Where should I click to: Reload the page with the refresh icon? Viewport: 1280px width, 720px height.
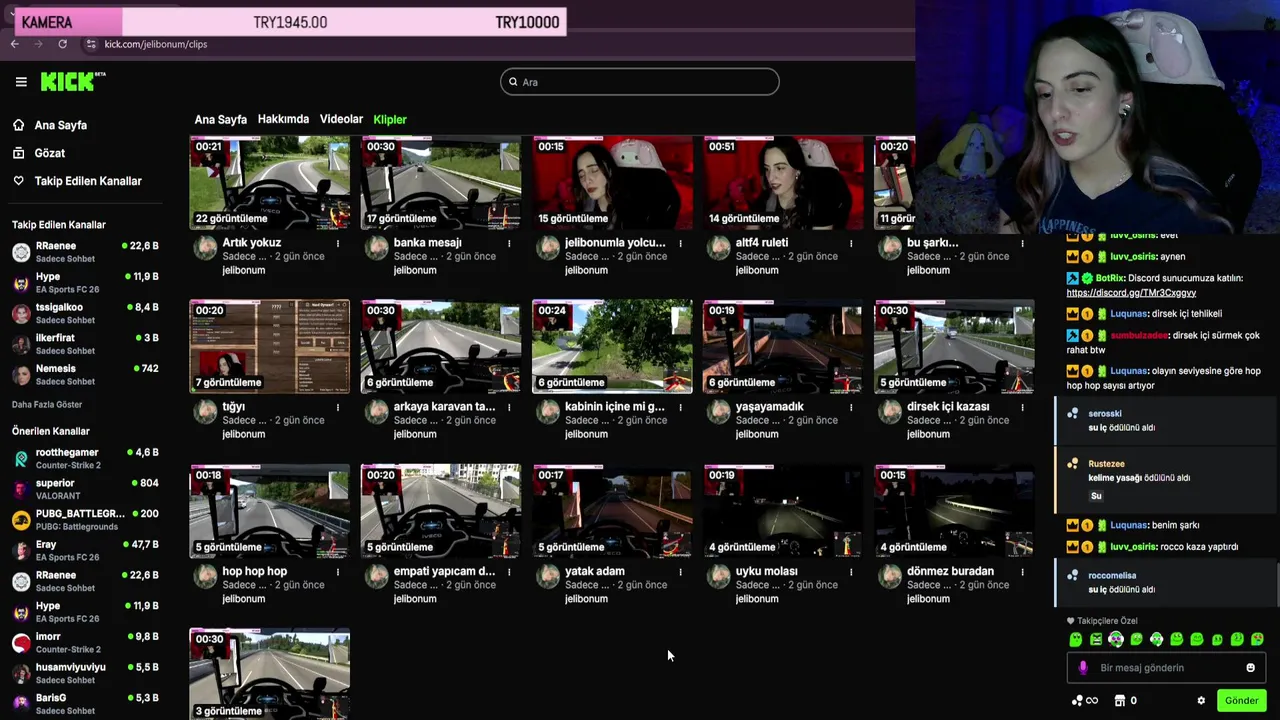pyautogui.click(x=62, y=44)
